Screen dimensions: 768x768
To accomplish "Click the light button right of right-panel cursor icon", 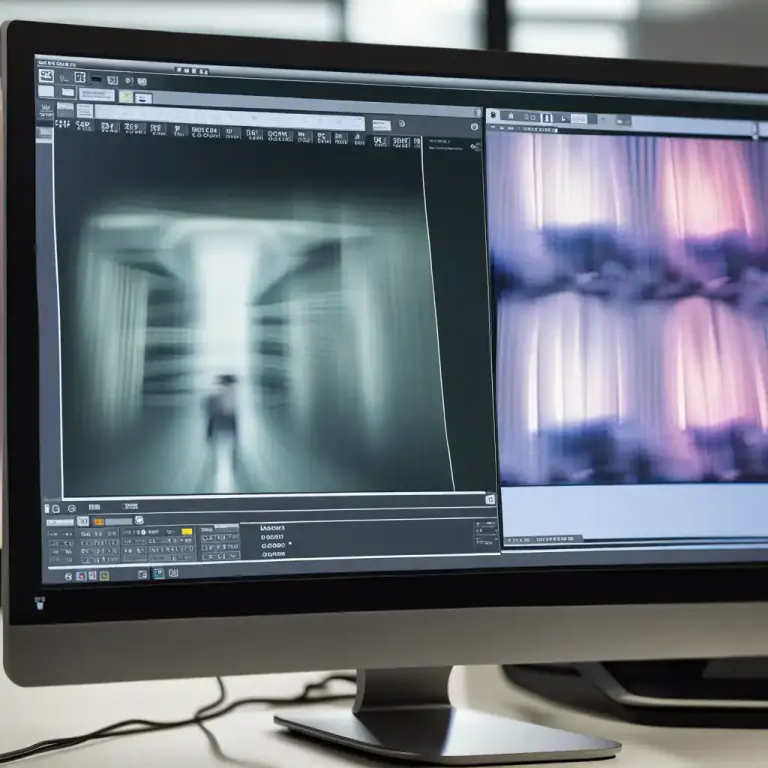I will pyautogui.click(x=578, y=119).
